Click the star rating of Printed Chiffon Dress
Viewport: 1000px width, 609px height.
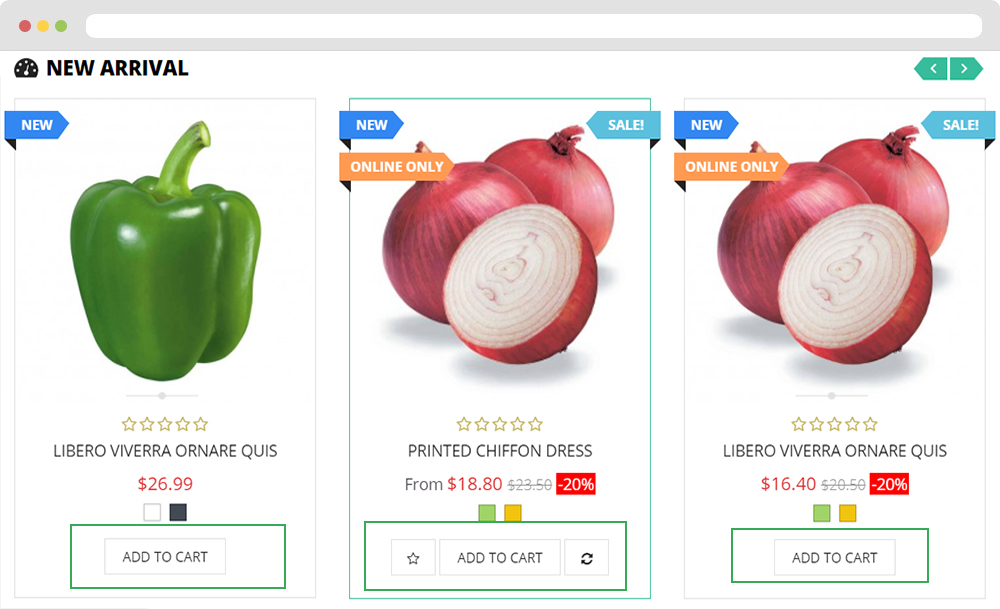pyautogui.click(x=500, y=423)
